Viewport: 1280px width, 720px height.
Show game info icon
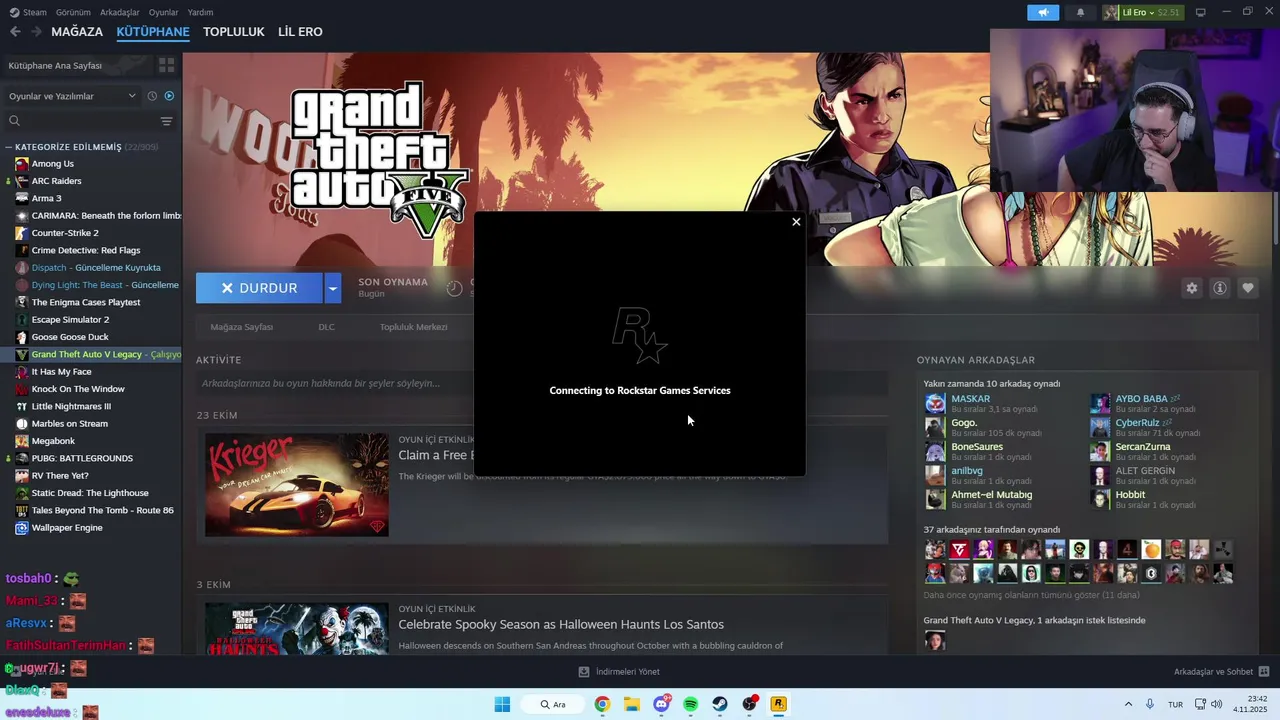[1220, 288]
